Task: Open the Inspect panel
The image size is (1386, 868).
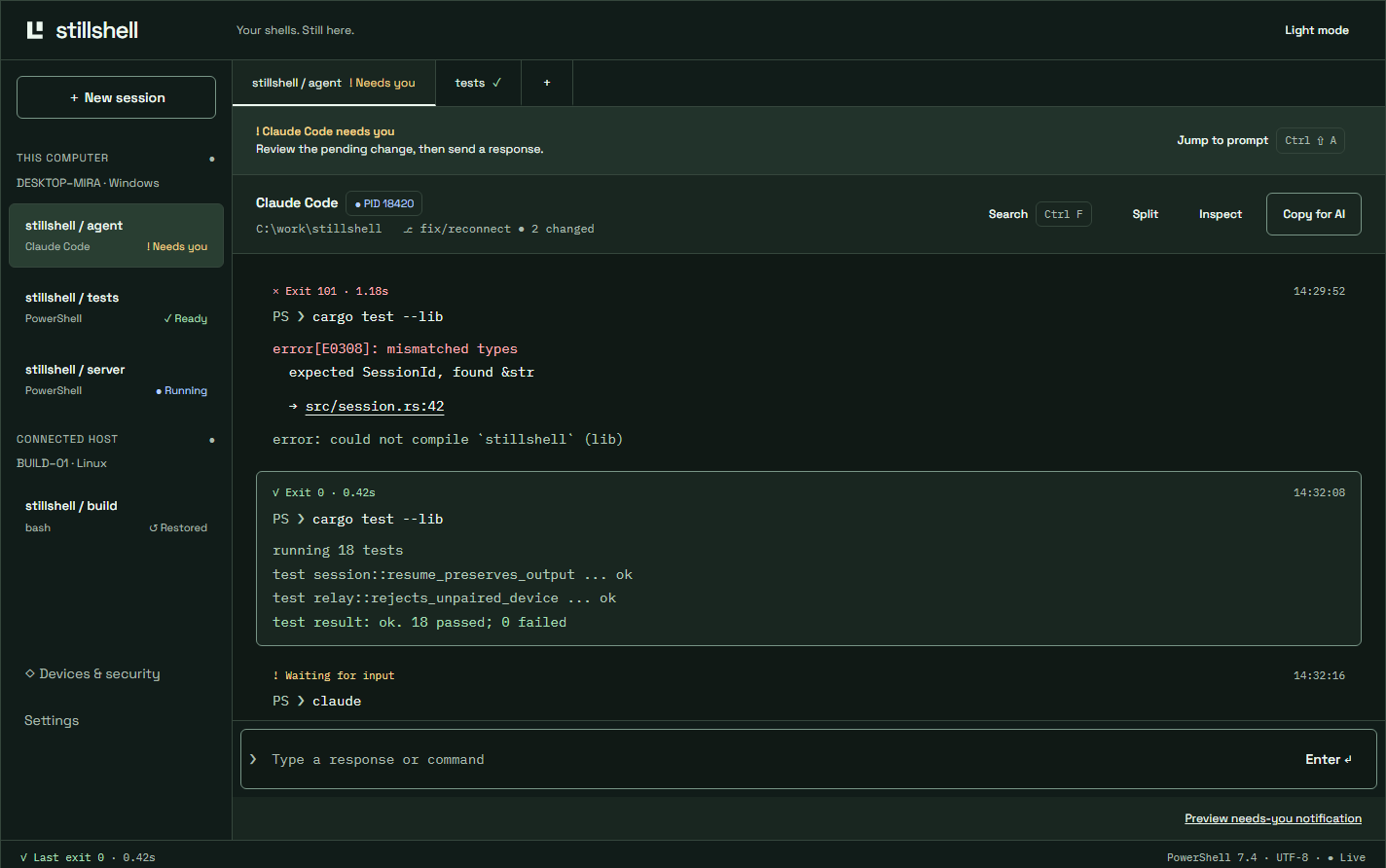Action: [1221, 214]
